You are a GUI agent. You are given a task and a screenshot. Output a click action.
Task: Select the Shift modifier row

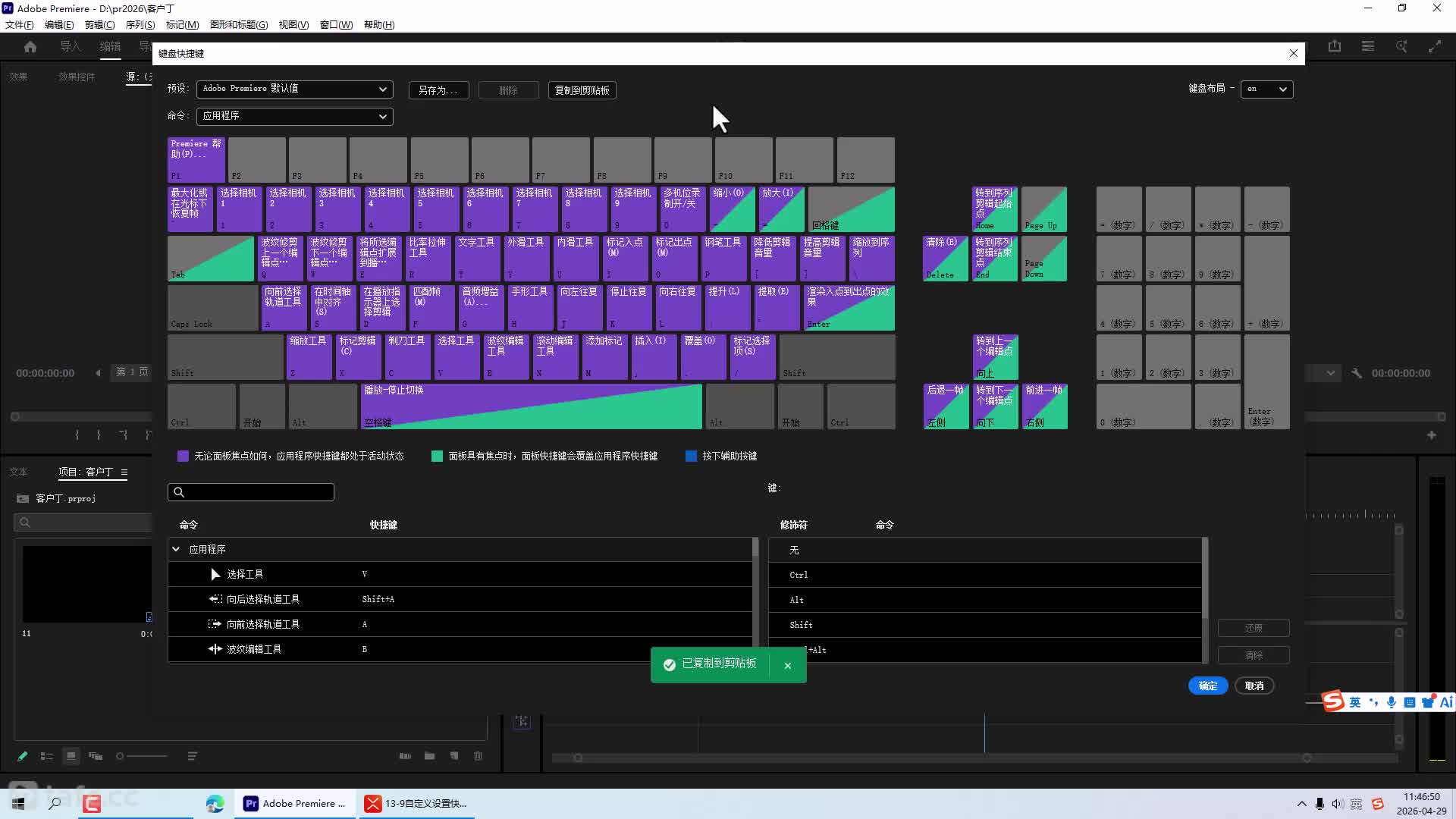click(x=986, y=625)
